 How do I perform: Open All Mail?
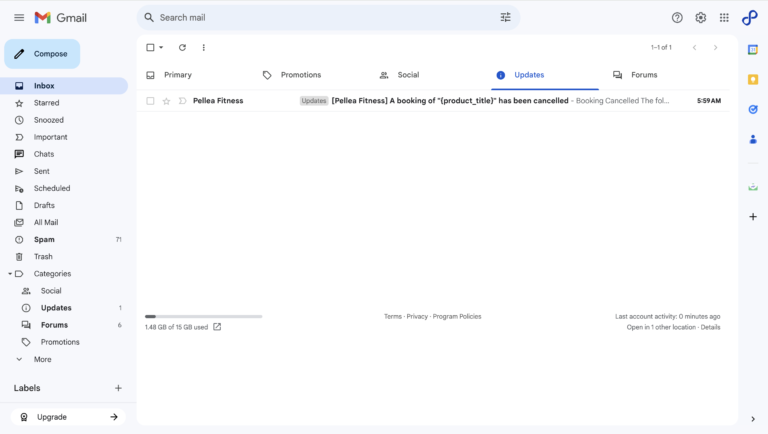[x=64, y=222]
